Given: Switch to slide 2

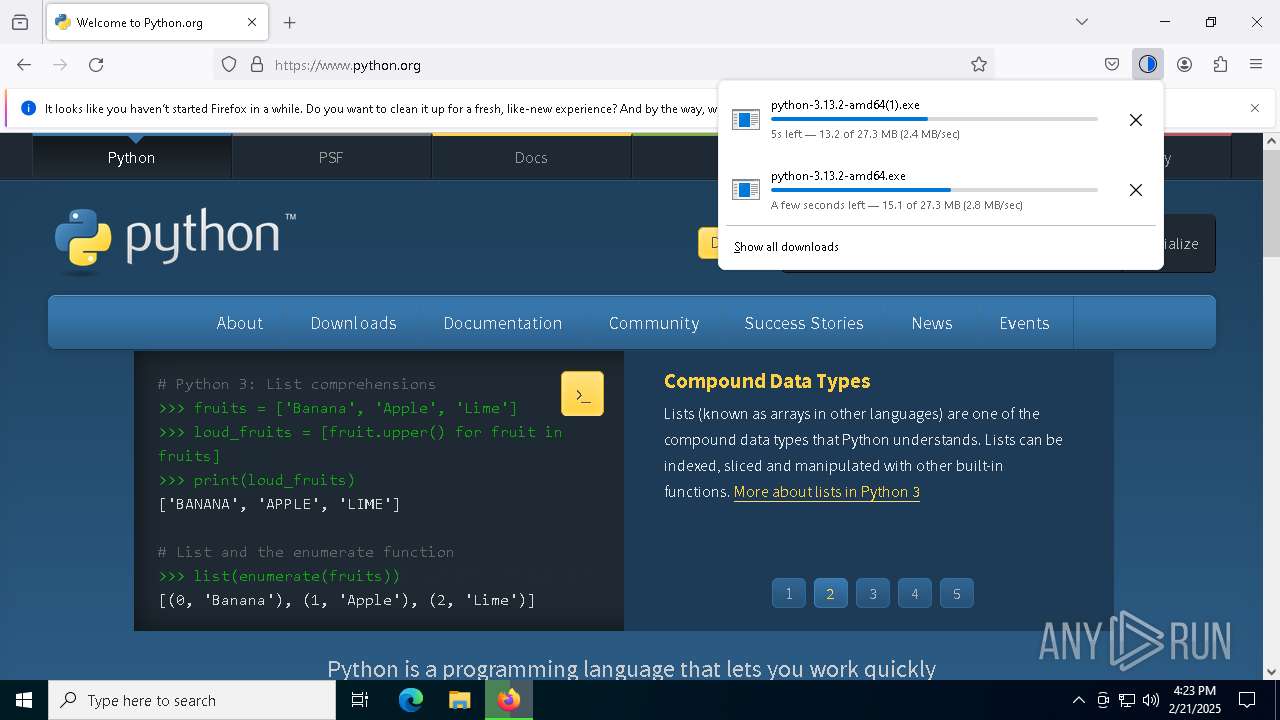Looking at the screenshot, I should click(830, 594).
